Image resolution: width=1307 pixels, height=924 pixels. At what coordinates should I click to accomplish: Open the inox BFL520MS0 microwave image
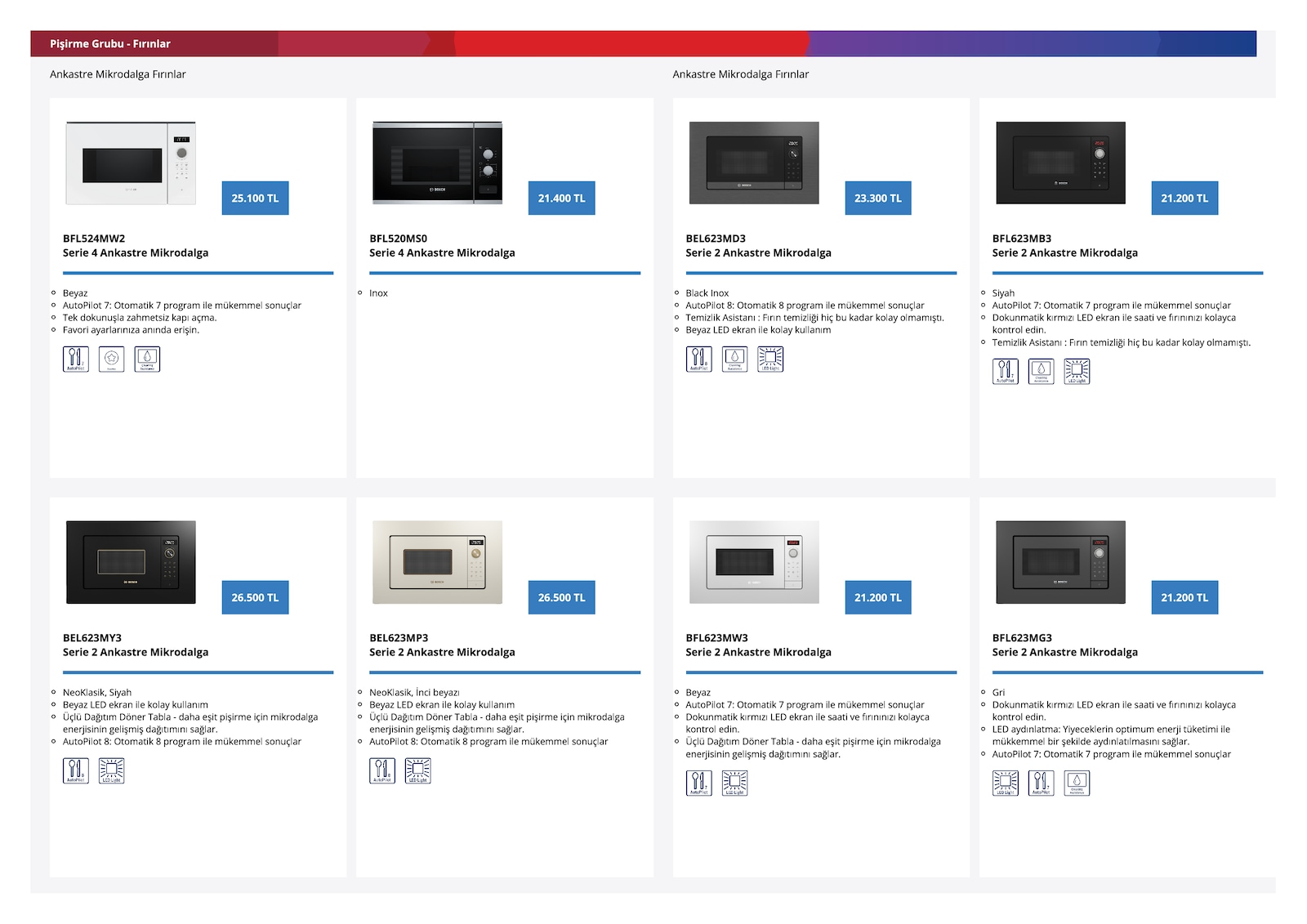pos(438,163)
